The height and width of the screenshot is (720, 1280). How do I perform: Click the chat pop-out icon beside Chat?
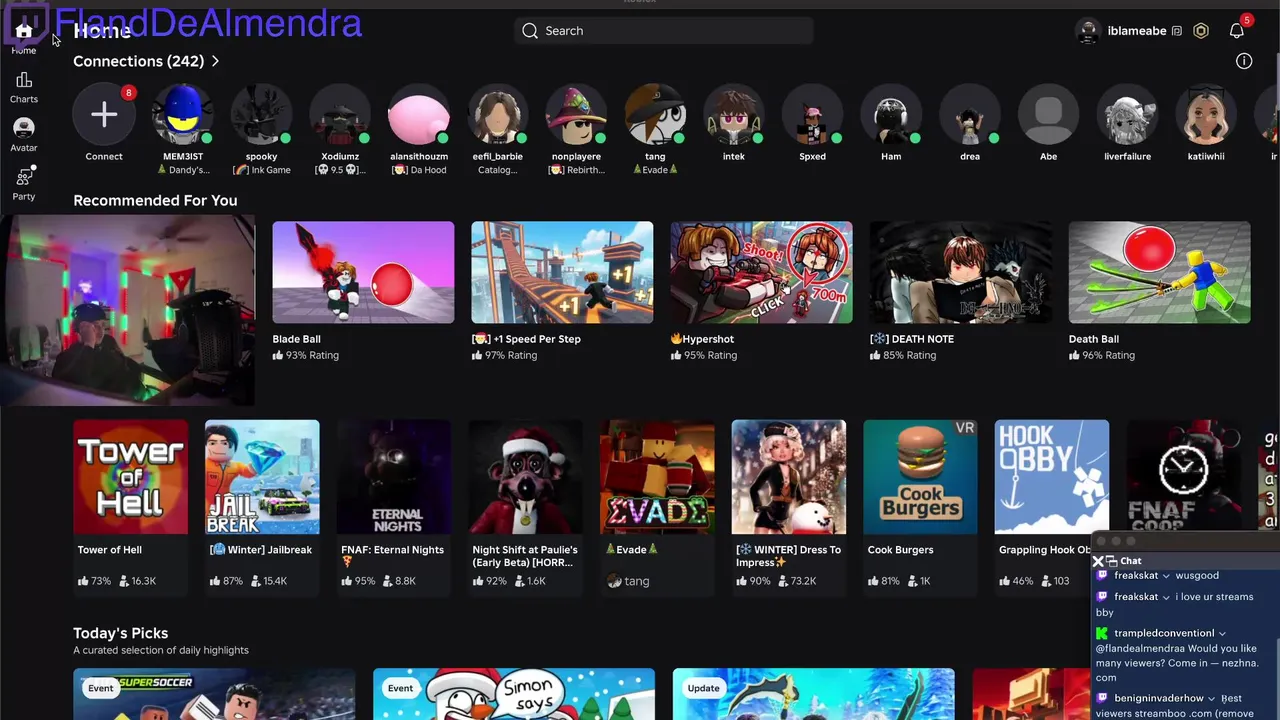coord(1112,561)
